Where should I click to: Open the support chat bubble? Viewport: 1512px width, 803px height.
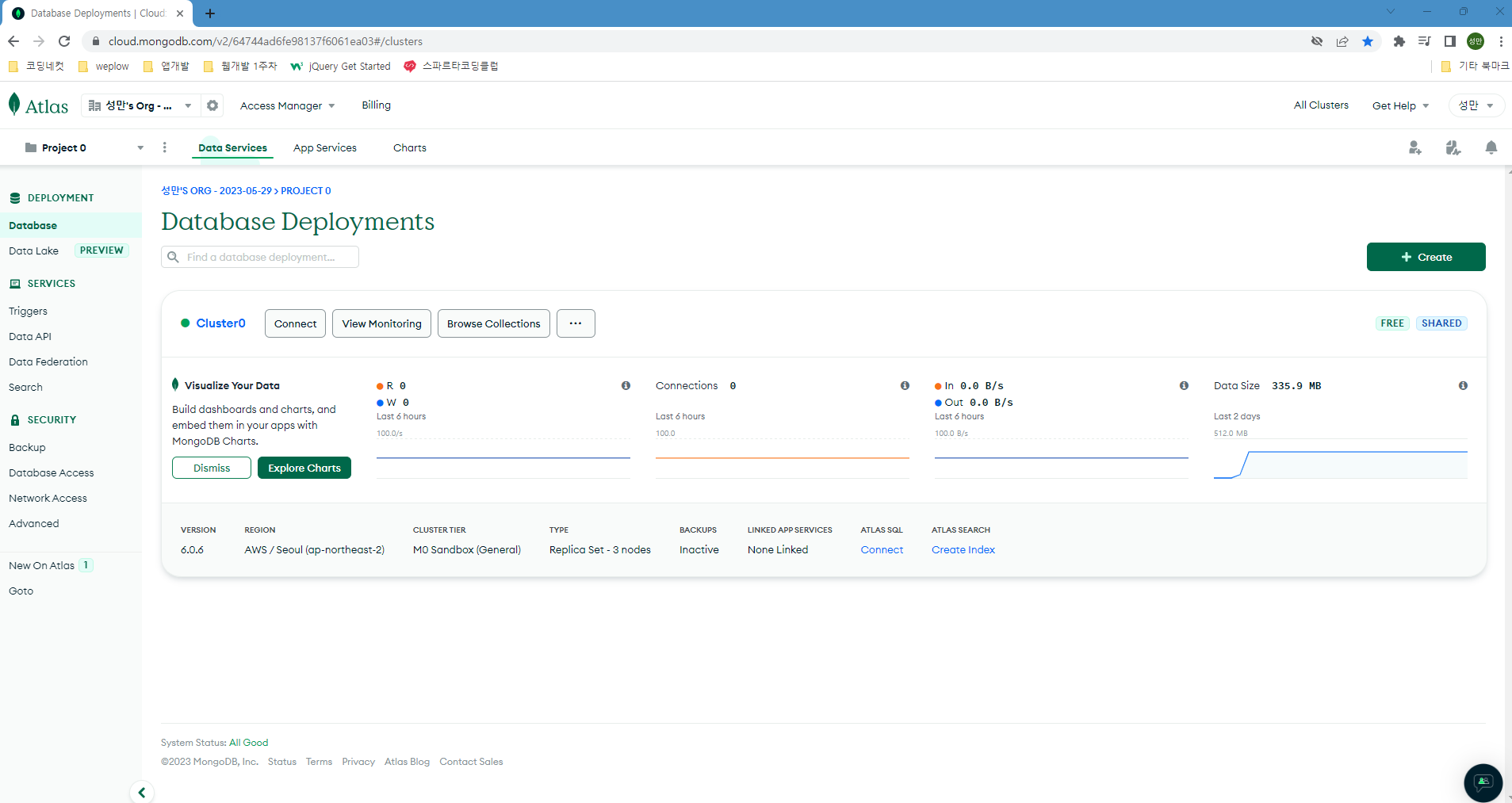coord(1483,782)
